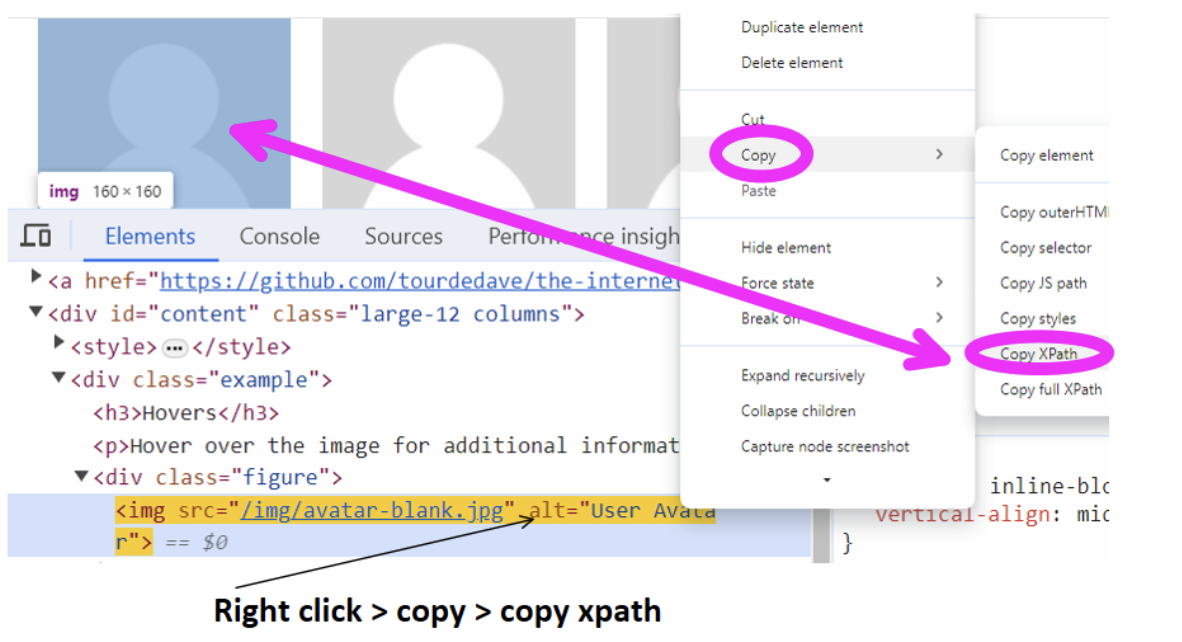
Task: Select Capture node screenshot
Action: tap(824, 446)
